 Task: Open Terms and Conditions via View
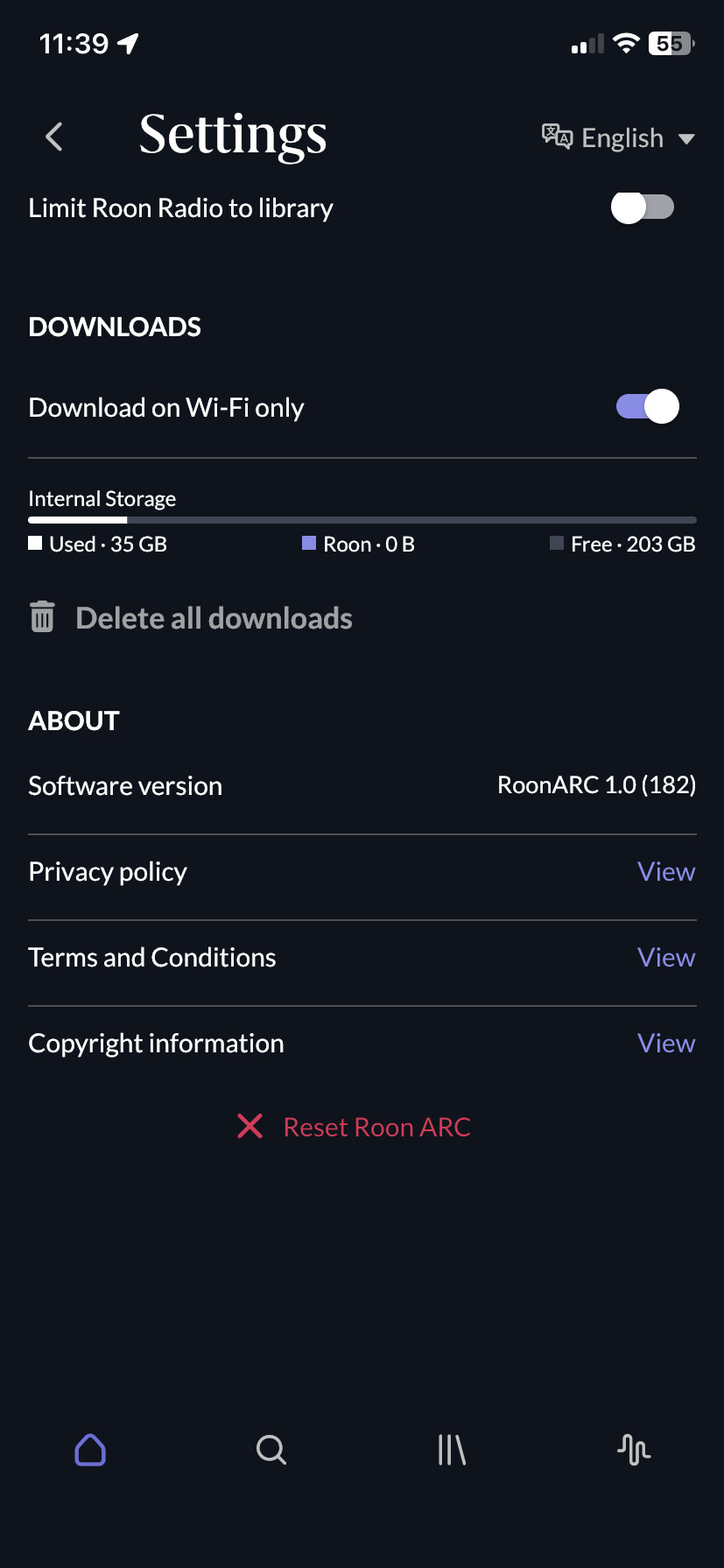point(665,957)
